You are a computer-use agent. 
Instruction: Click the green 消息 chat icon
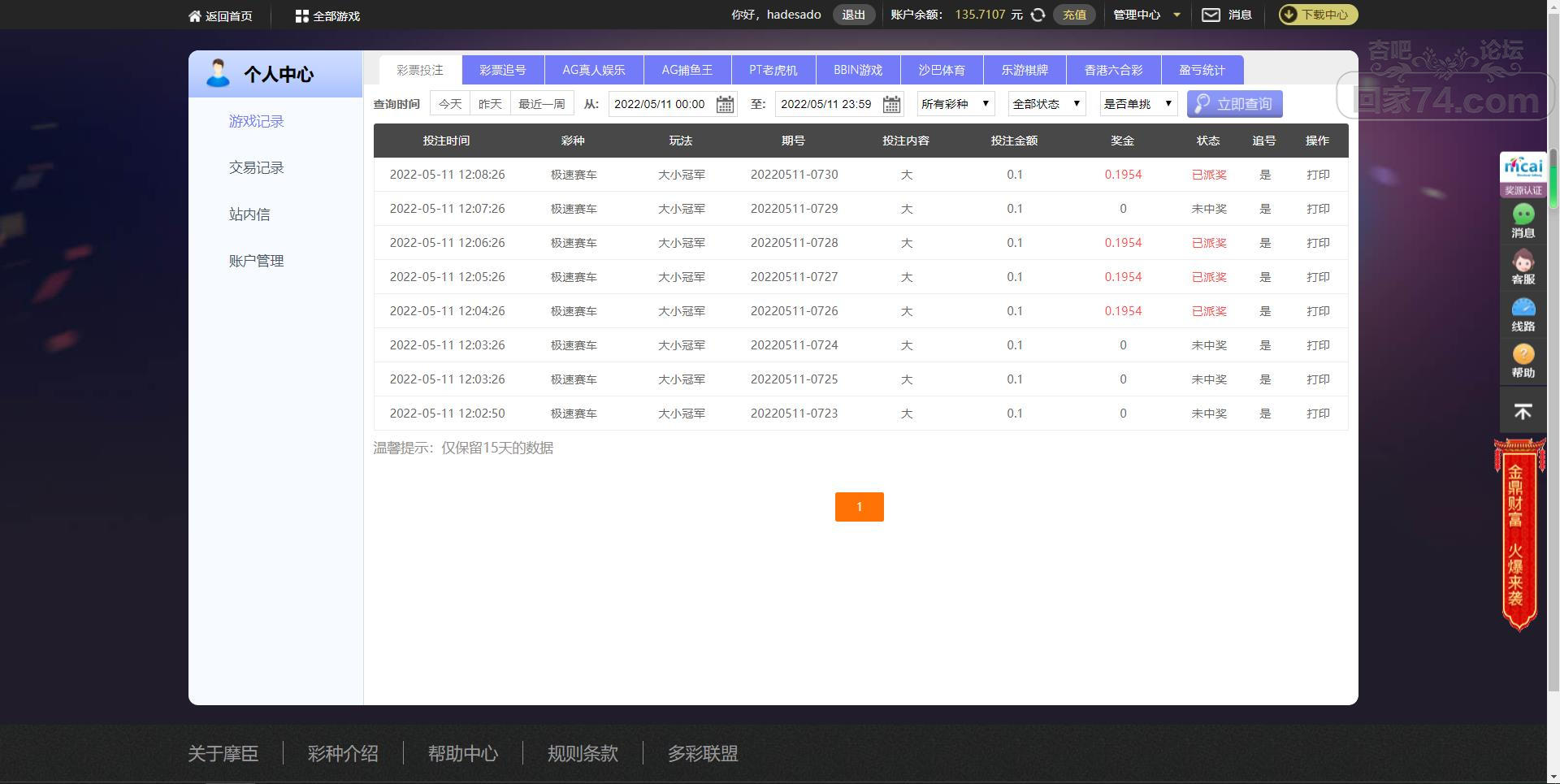tap(1523, 220)
